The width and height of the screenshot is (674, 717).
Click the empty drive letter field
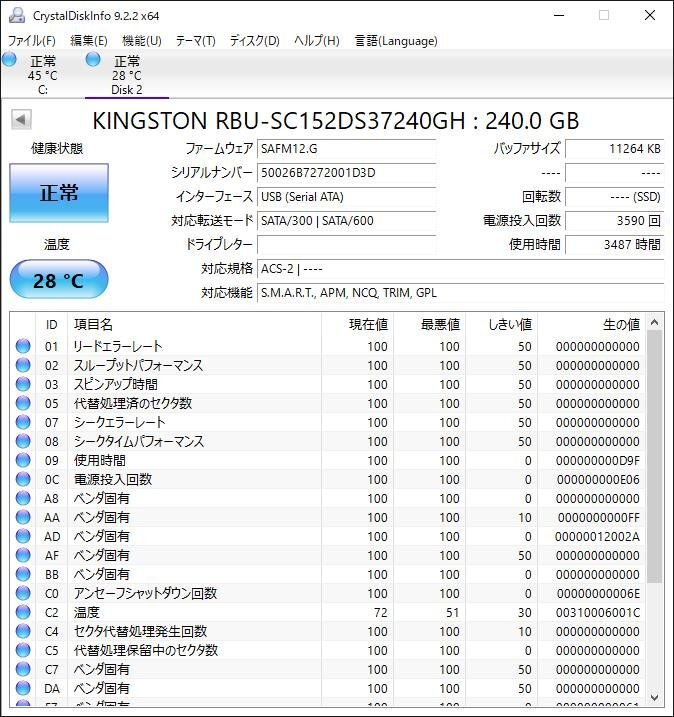(x=346, y=245)
